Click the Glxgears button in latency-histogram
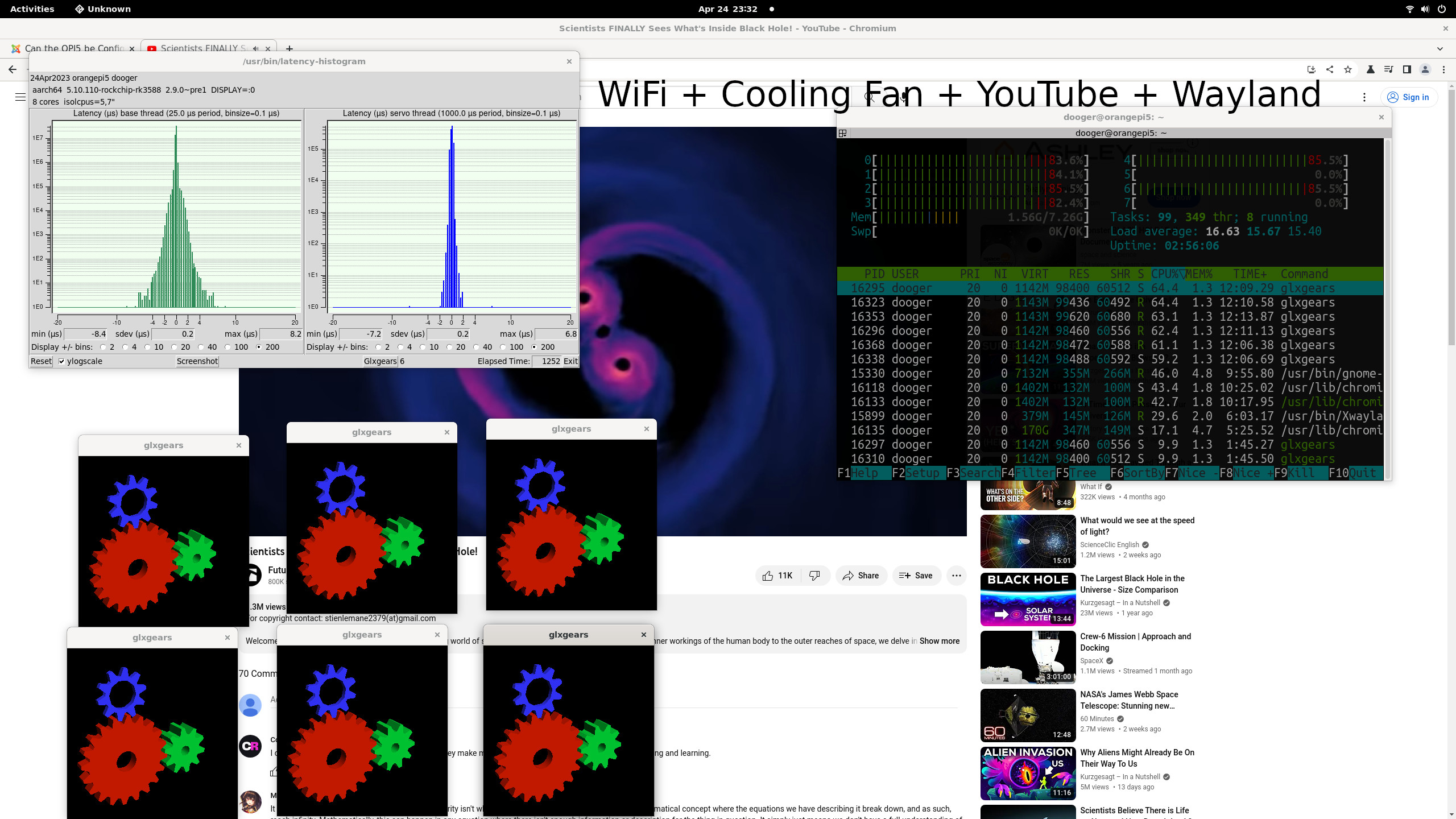The width and height of the screenshot is (1456, 819). click(x=380, y=361)
